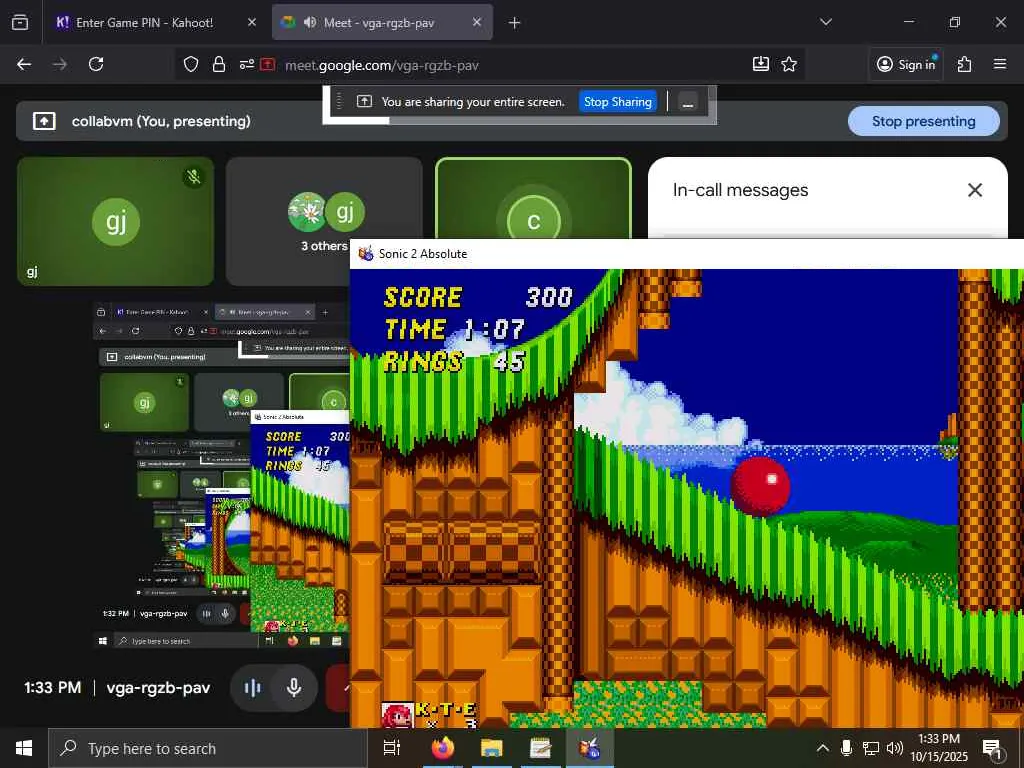Install the site as app icon

tap(761, 64)
